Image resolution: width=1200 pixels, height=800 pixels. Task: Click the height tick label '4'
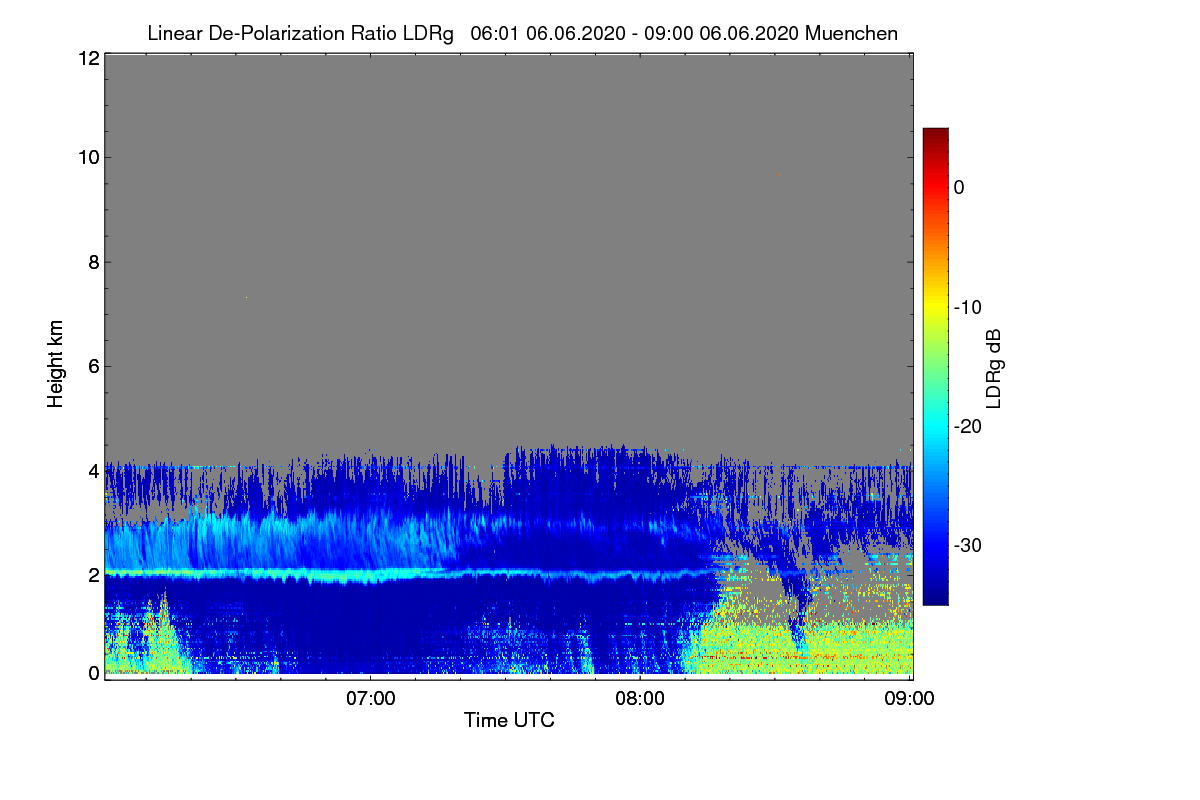click(92, 470)
